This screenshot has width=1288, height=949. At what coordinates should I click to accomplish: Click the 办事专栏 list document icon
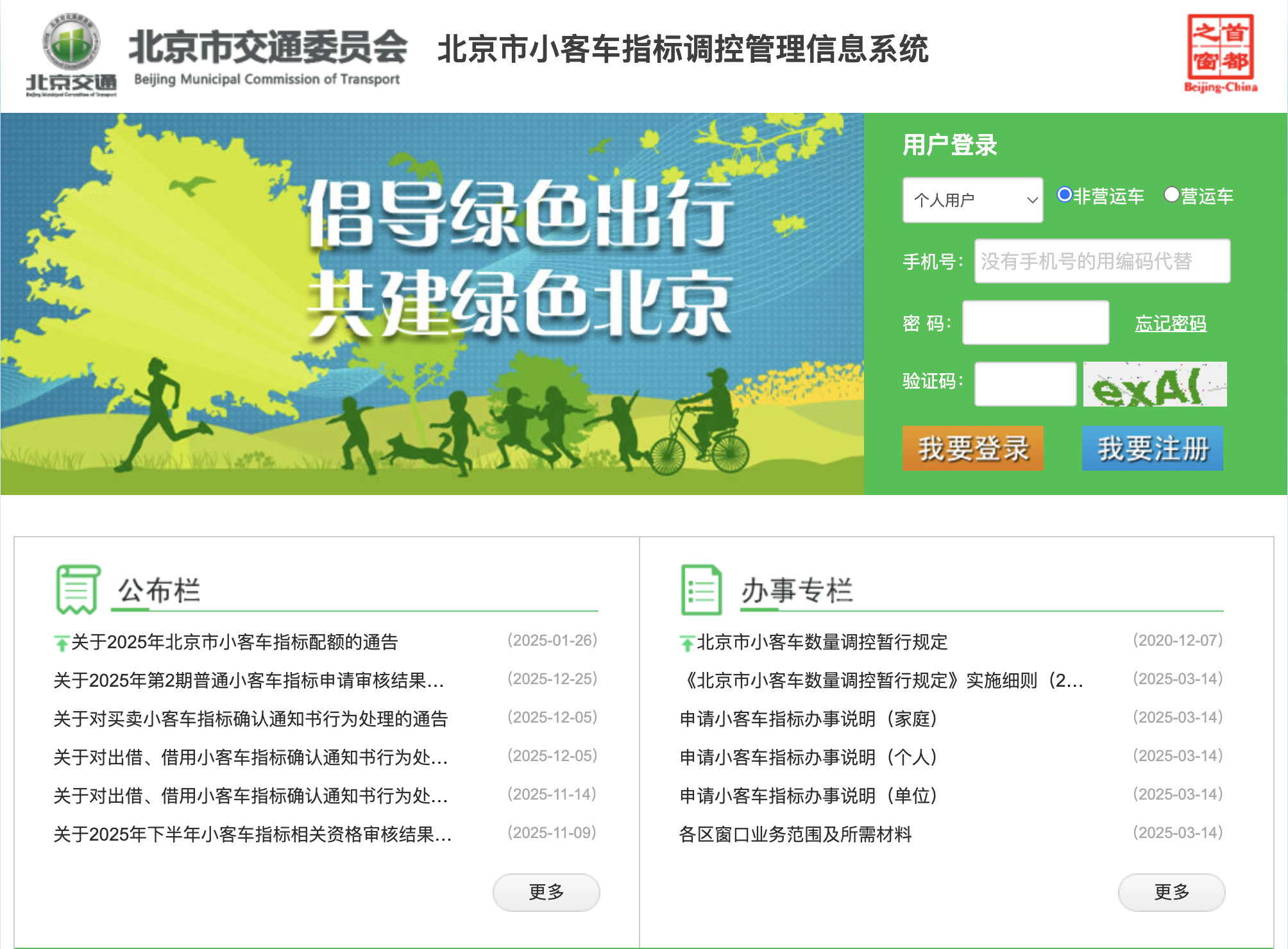701,589
